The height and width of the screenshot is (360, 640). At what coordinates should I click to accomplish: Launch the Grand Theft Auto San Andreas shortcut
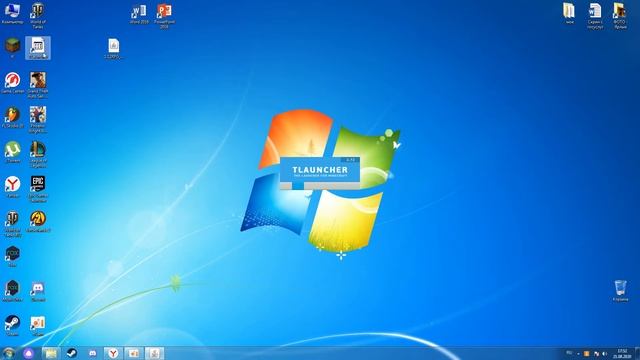point(38,85)
